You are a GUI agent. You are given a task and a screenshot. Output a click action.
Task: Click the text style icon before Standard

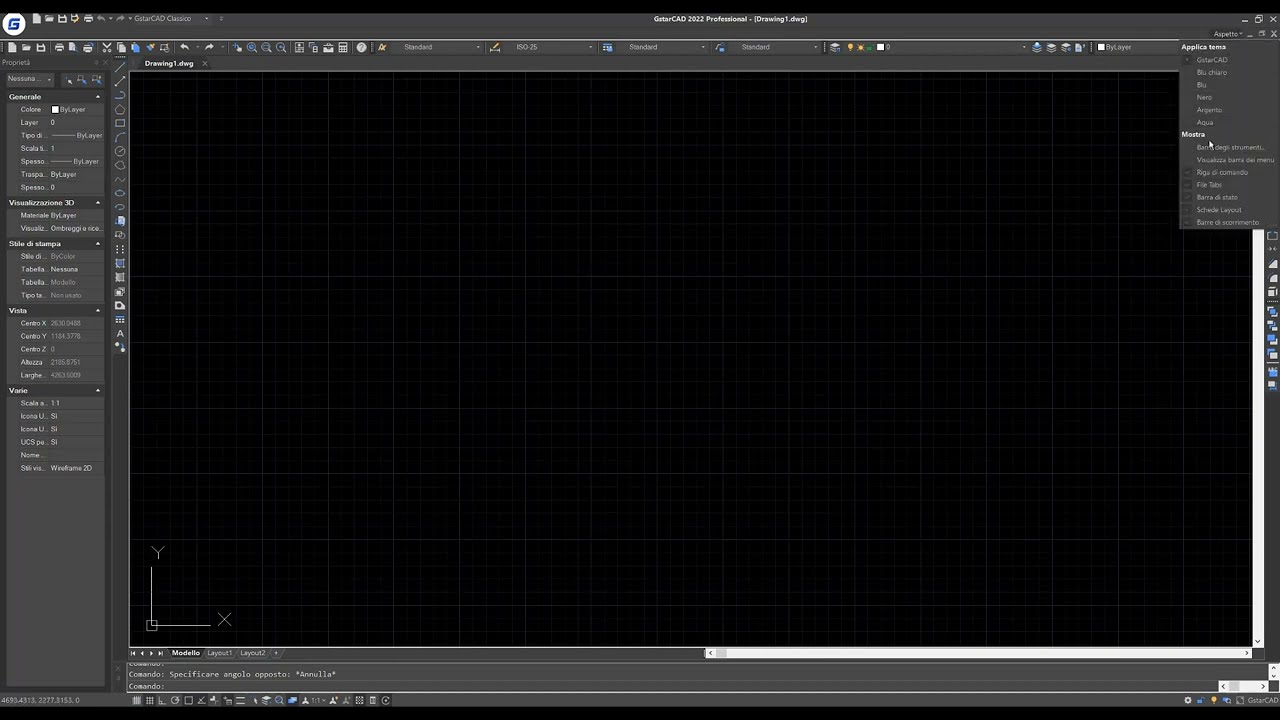pyautogui.click(x=381, y=47)
